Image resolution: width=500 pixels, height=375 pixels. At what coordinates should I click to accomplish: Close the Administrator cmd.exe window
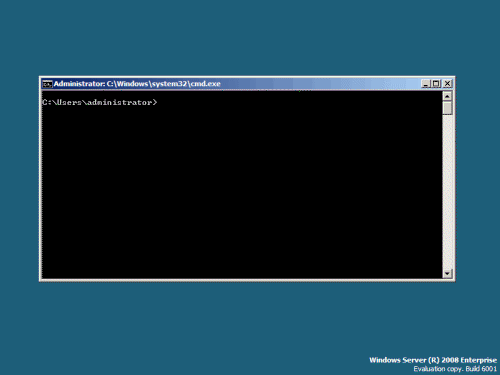point(447,84)
